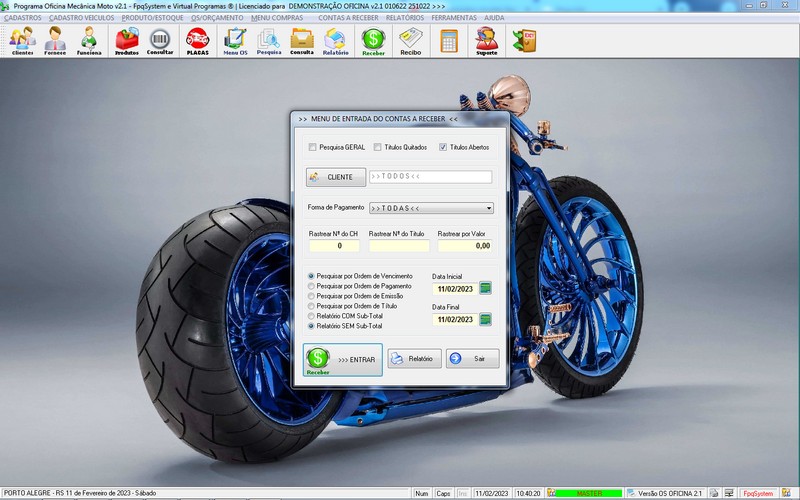Click the Sair button
Viewport: 800px width, 500px height.
point(472,359)
